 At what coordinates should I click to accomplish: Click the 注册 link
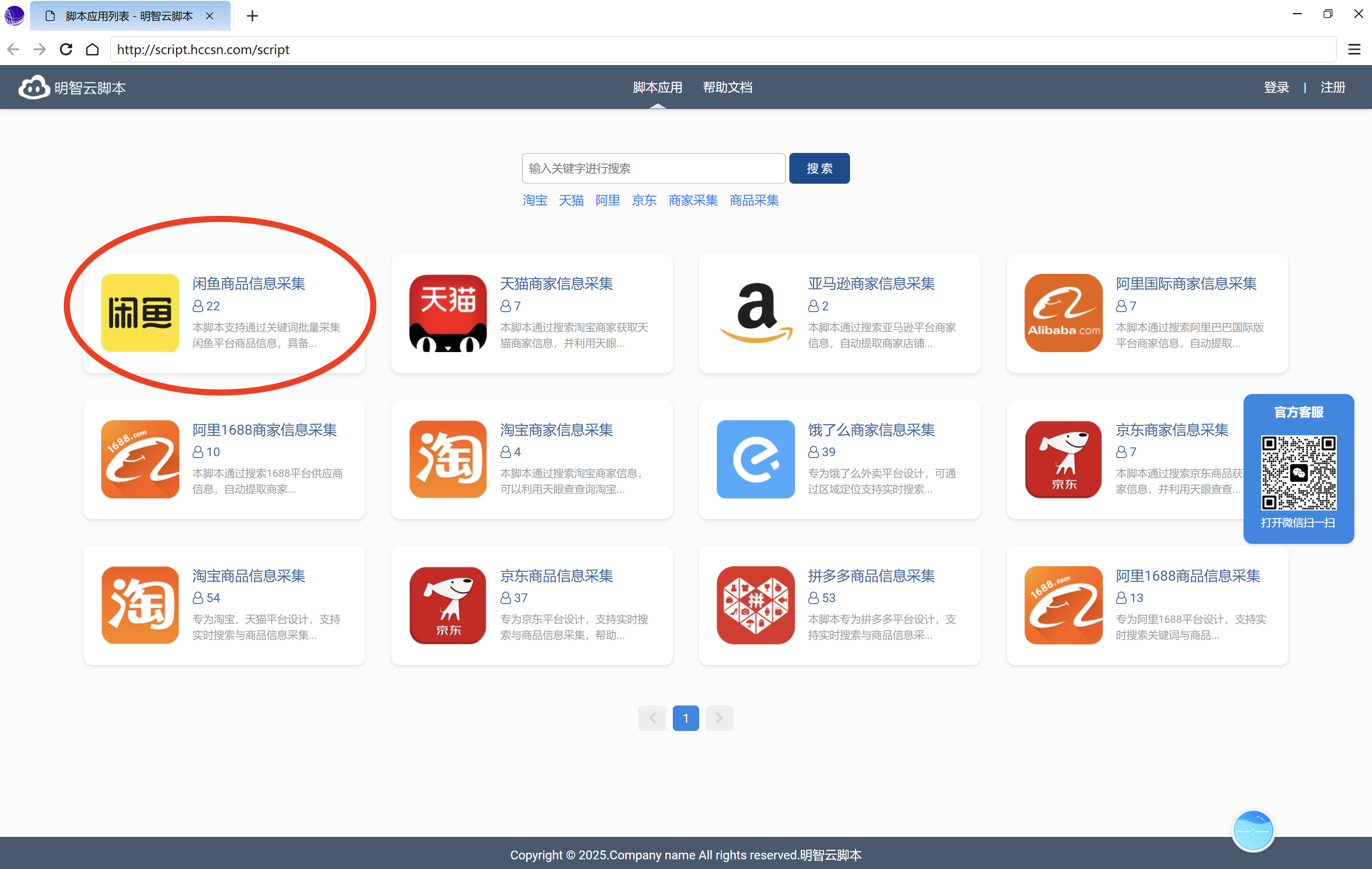click(x=1333, y=87)
